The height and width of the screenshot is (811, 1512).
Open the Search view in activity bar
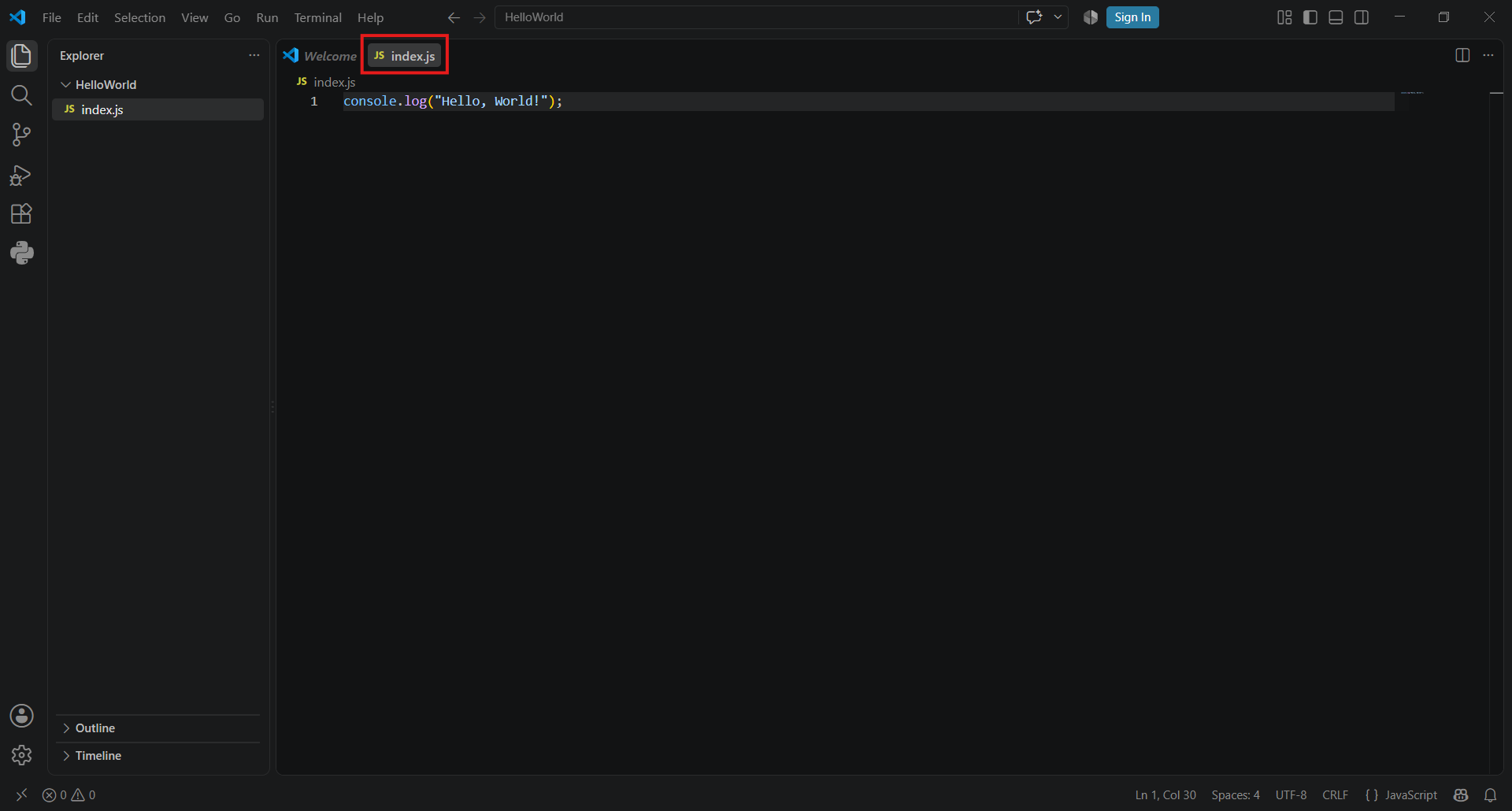(21, 95)
